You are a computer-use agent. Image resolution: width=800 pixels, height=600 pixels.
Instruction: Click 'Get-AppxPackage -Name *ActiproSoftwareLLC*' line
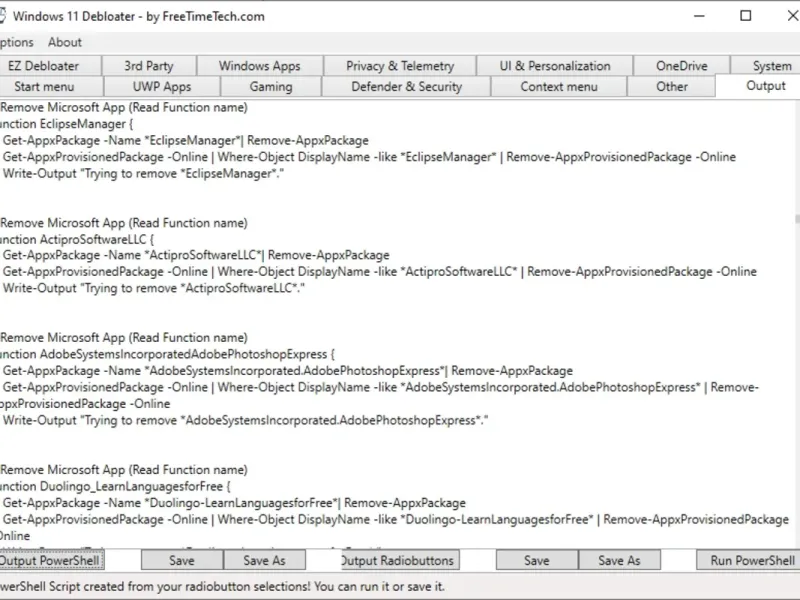click(x=196, y=255)
